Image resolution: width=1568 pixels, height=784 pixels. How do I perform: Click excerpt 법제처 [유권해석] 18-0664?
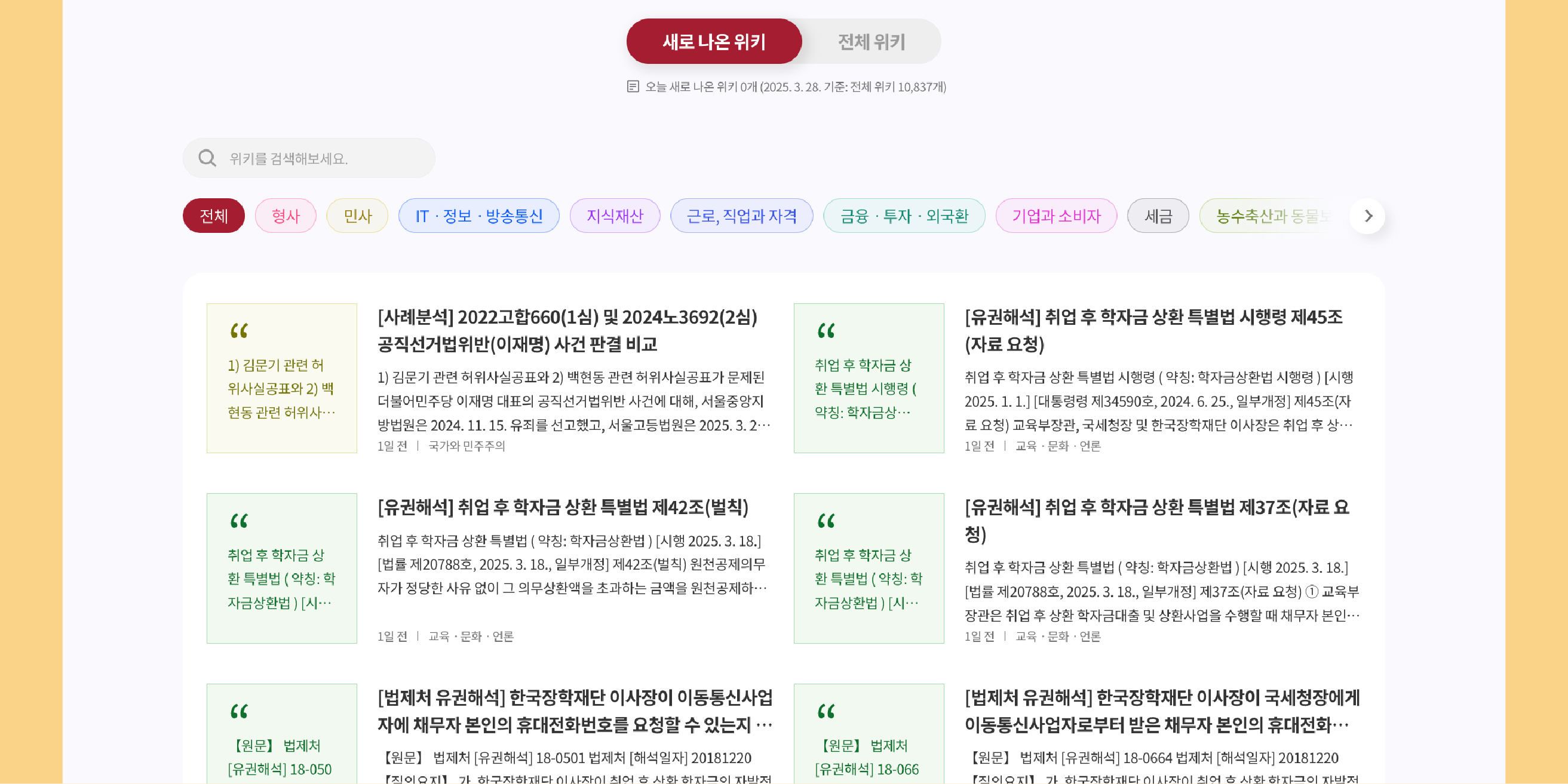pyautogui.click(x=1162, y=767)
